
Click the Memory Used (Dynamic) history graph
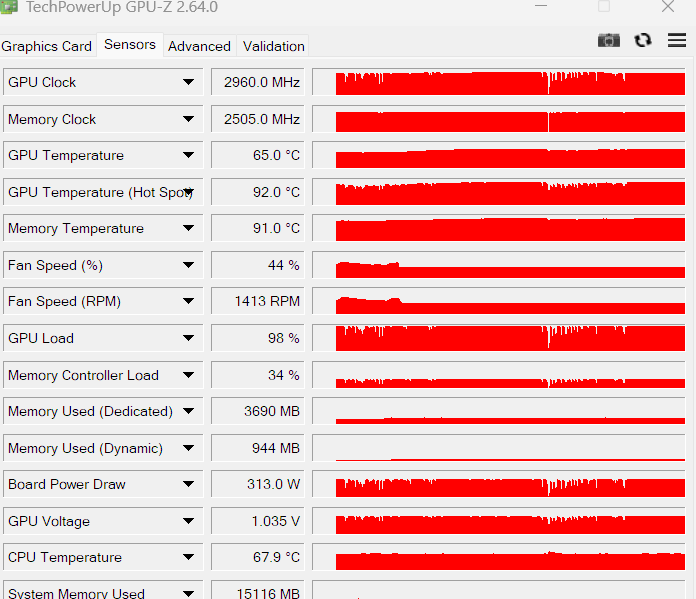pos(499,448)
